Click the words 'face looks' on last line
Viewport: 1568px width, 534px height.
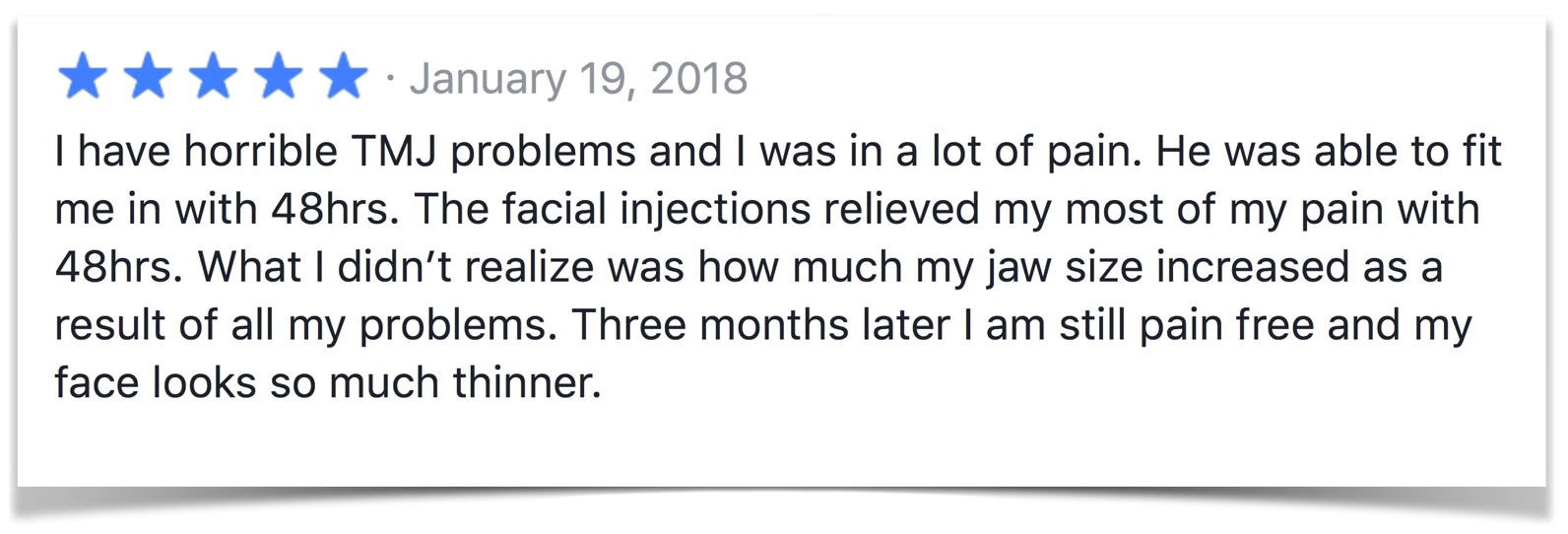155,383
